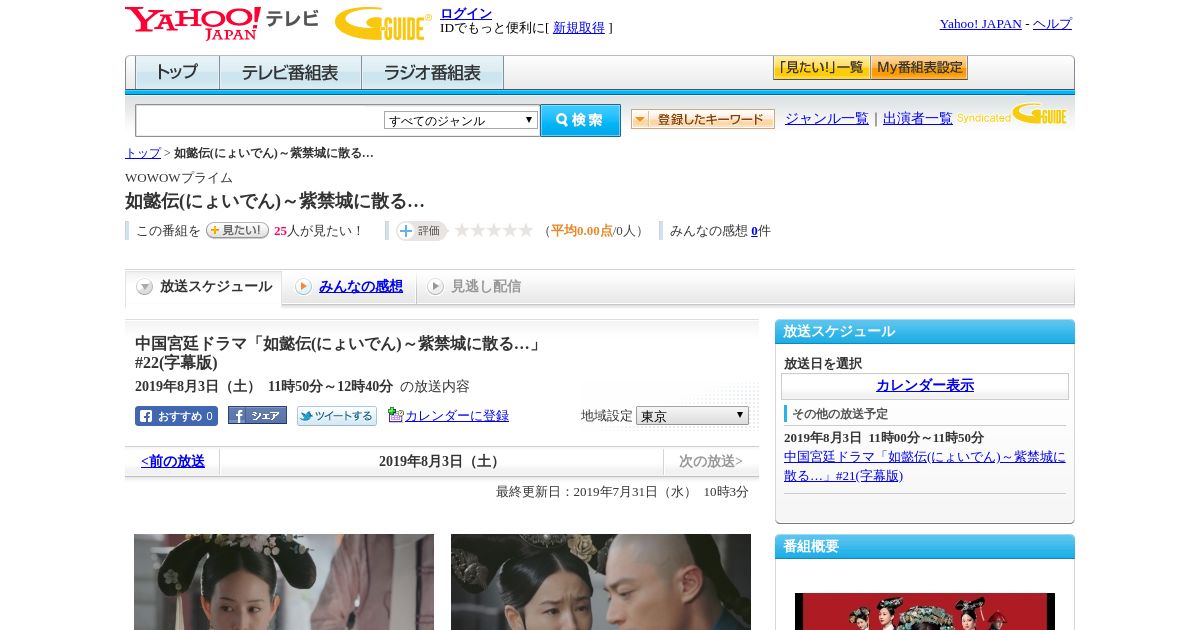Click the ログイン link
Image resolution: width=1200 pixels, height=630 pixels.
click(x=466, y=13)
